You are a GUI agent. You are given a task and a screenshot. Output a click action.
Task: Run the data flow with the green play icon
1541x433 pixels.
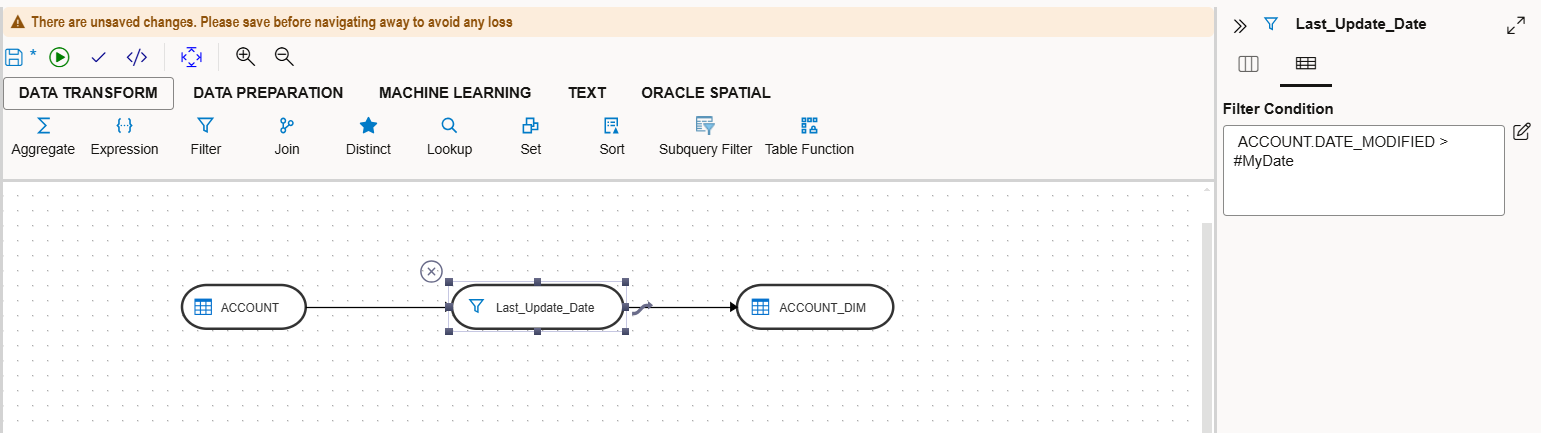[x=59, y=57]
